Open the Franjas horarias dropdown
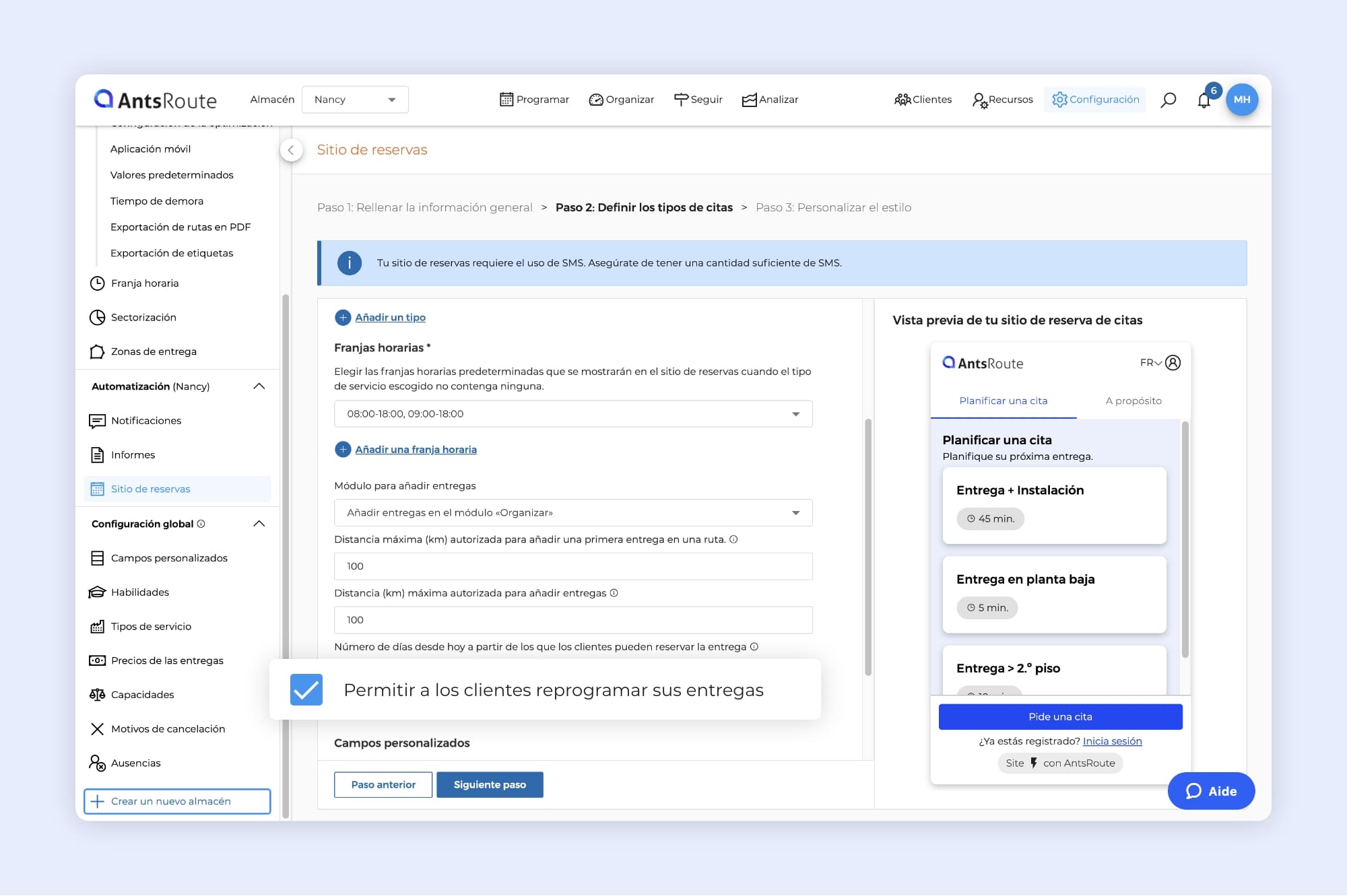 [572, 414]
